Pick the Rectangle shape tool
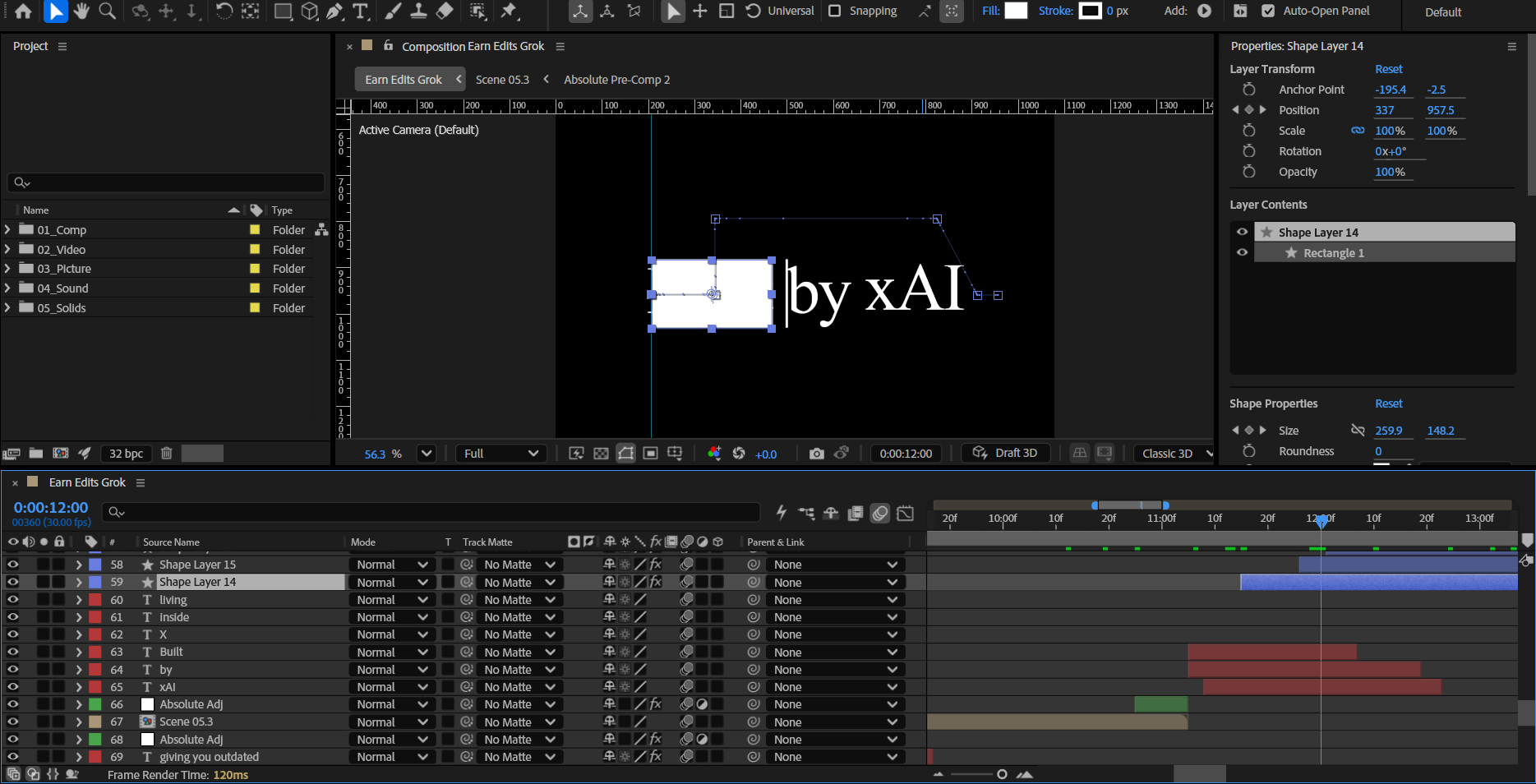This screenshot has height=784, width=1536. 283,11
